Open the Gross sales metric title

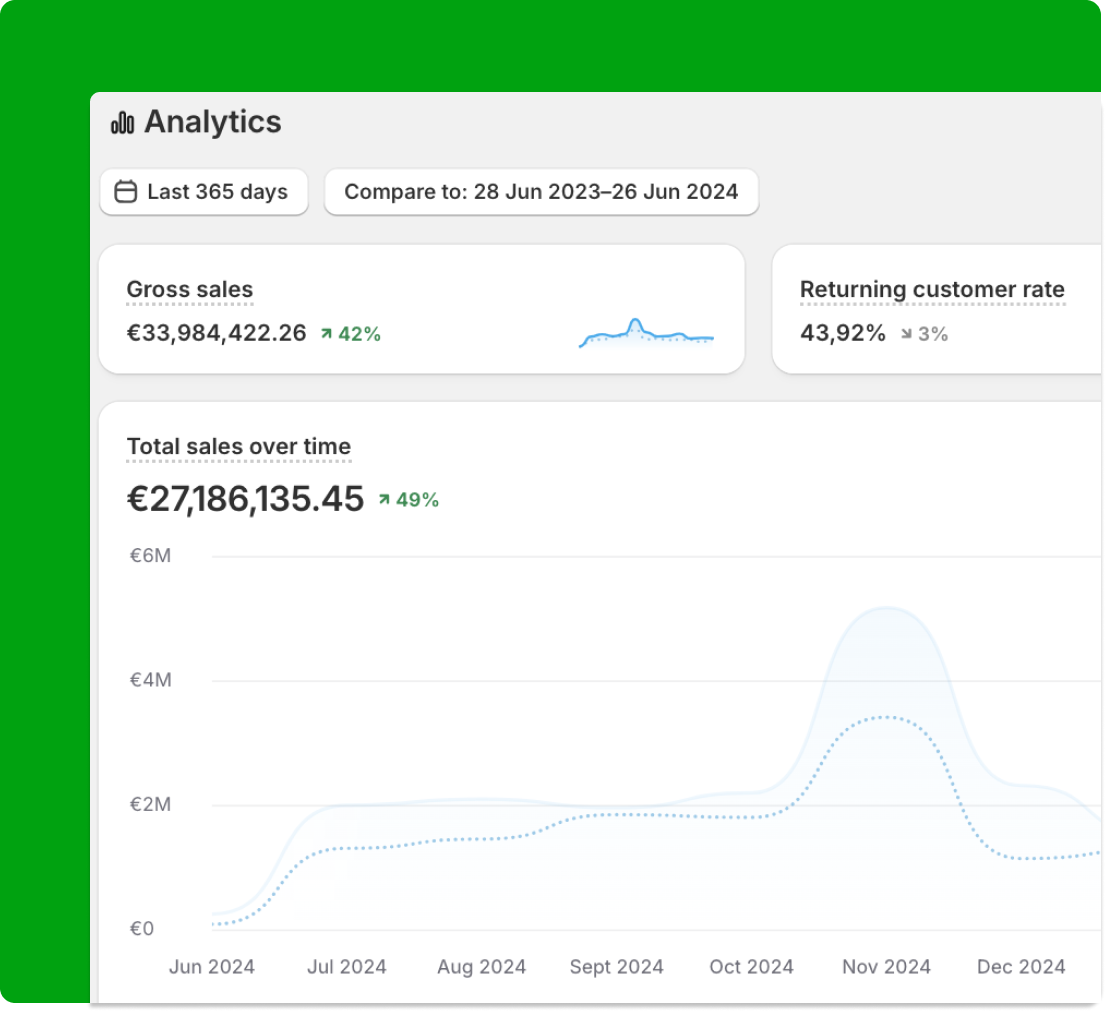pos(190,290)
